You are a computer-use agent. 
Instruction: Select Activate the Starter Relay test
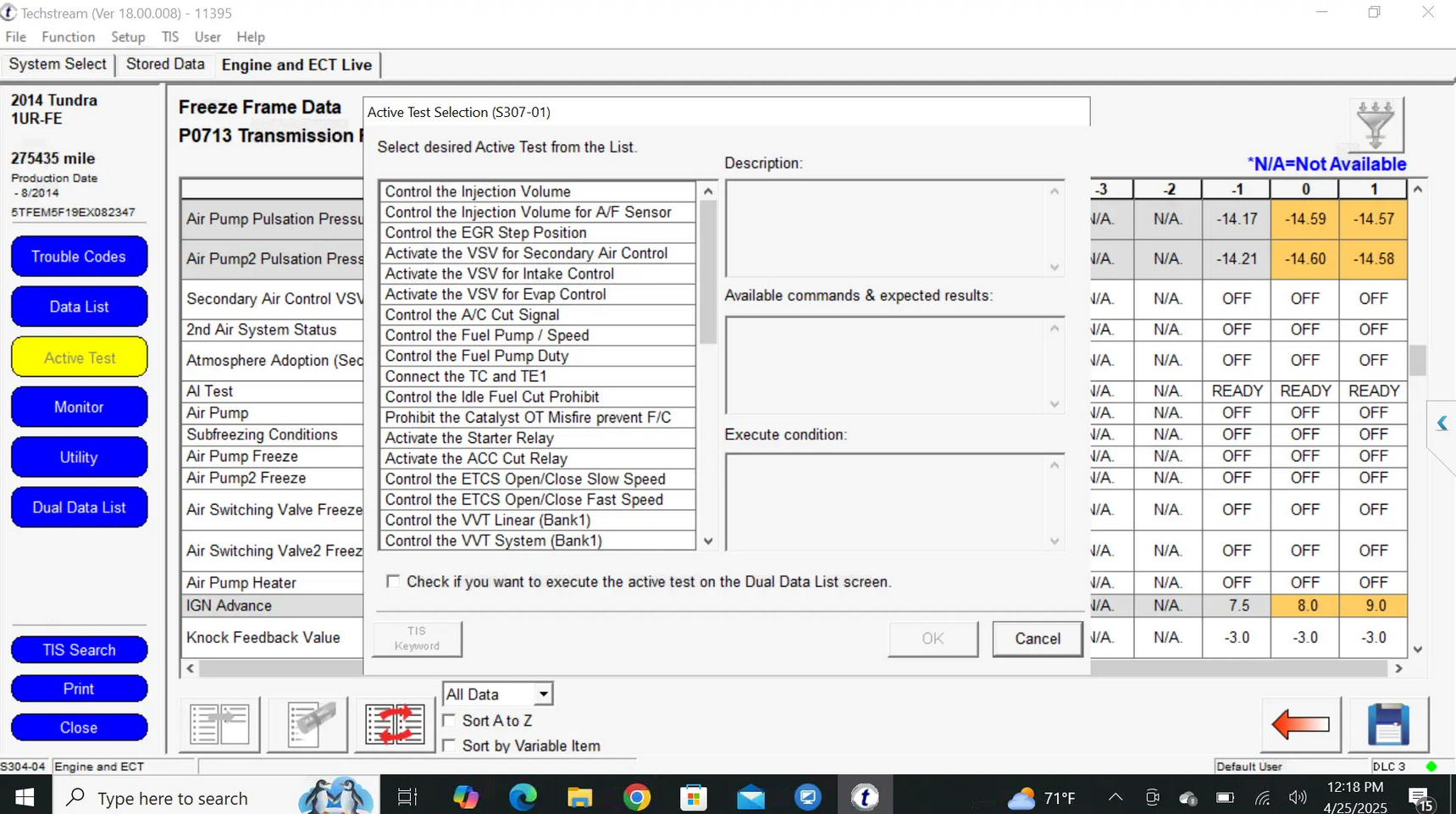[537, 438]
